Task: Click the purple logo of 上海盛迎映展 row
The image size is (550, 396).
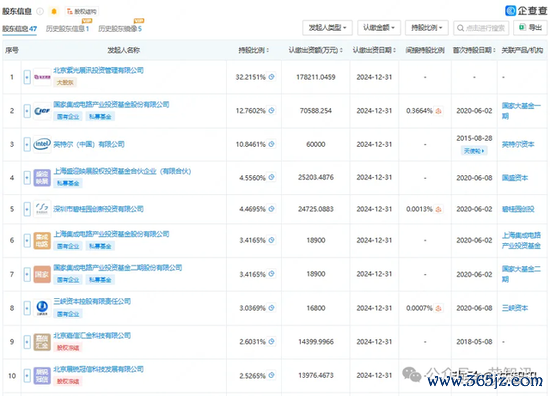Action: (42, 177)
